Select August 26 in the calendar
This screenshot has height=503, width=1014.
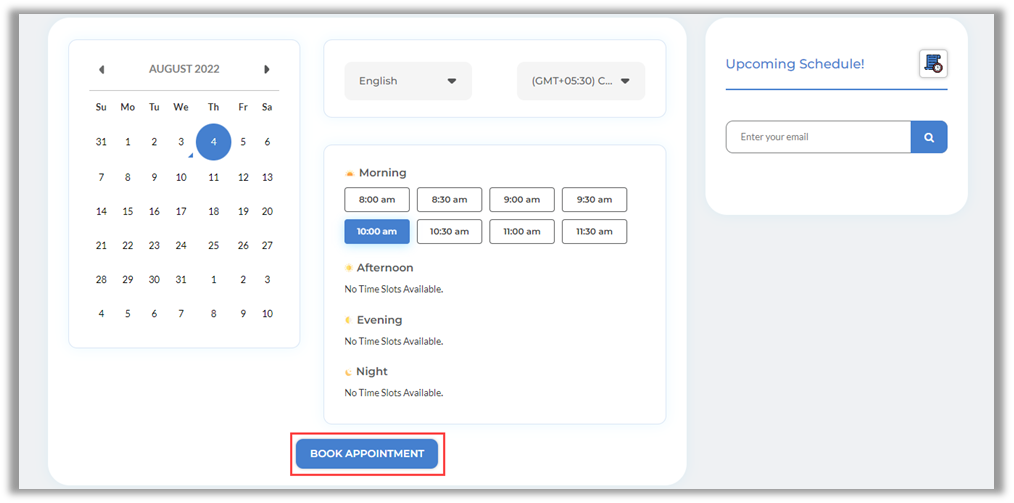click(243, 245)
